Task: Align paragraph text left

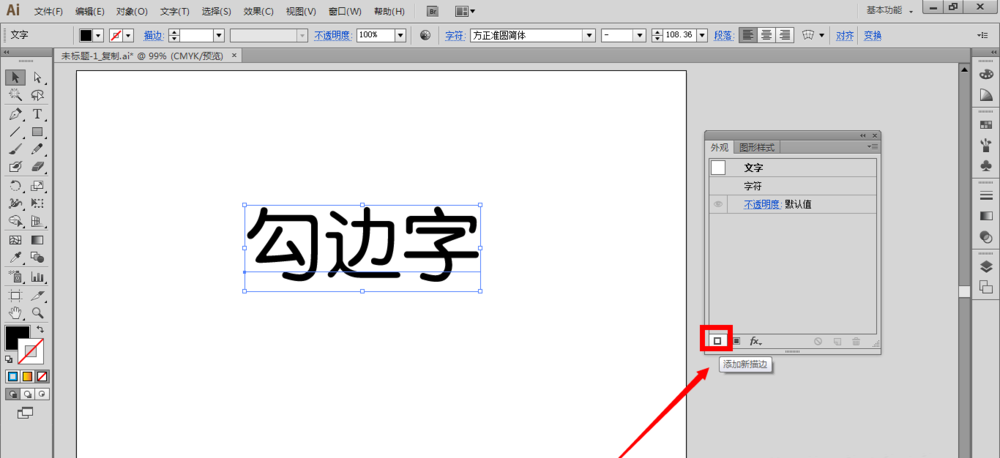Action: 747,35
